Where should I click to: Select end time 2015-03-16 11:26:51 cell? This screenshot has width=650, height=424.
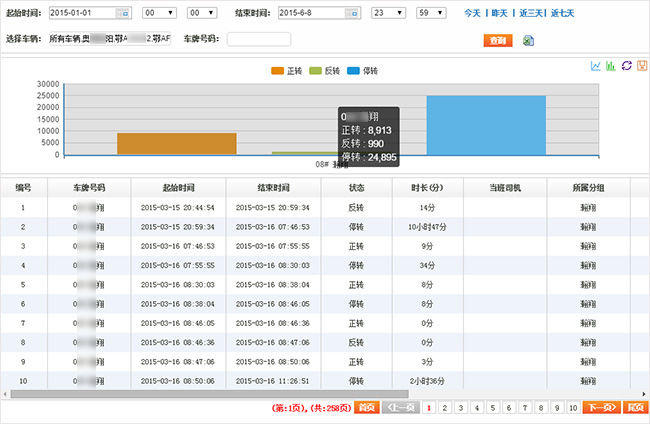273,381
